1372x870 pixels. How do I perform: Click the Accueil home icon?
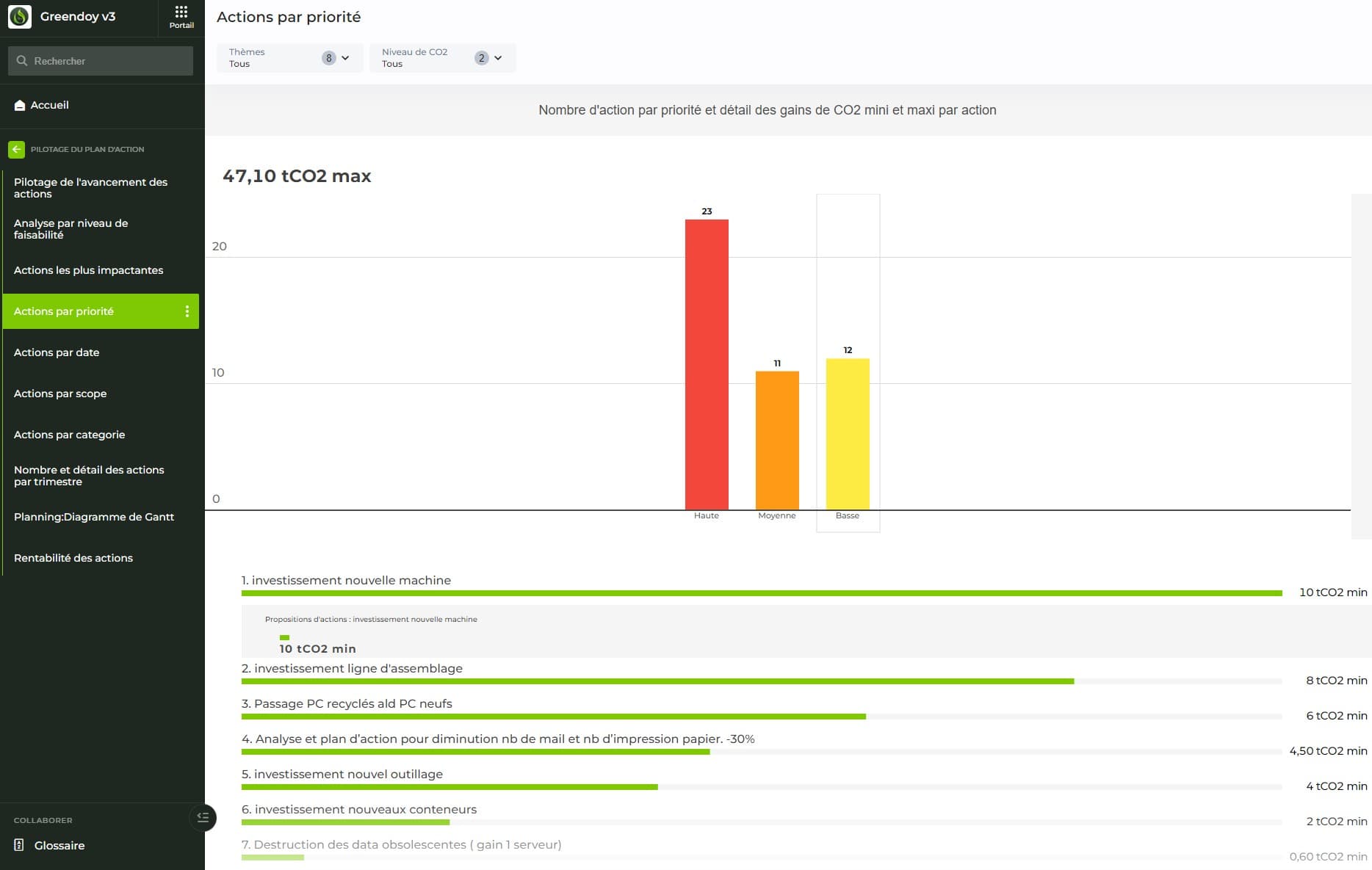[20, 106]
